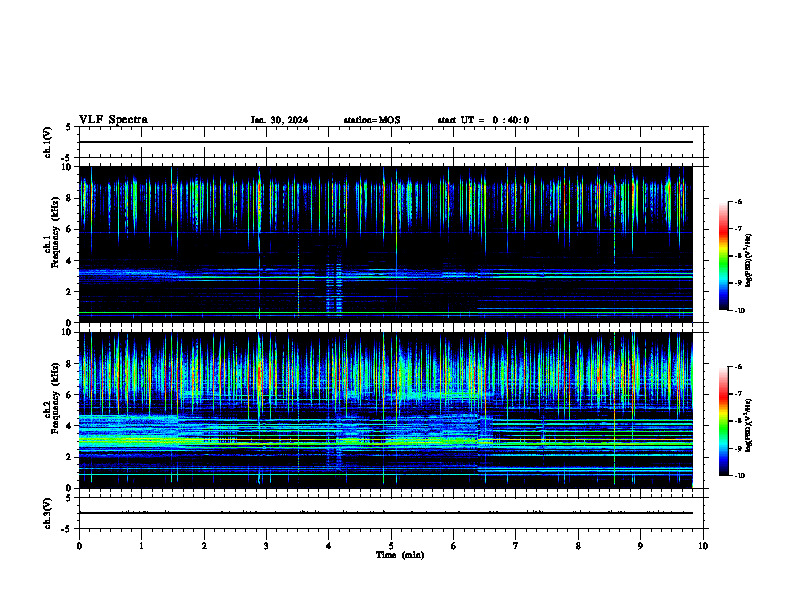Select the date text "Jan. 30, 2024"
The width and height of the screenshot is (792, 612).
(279, 120)
